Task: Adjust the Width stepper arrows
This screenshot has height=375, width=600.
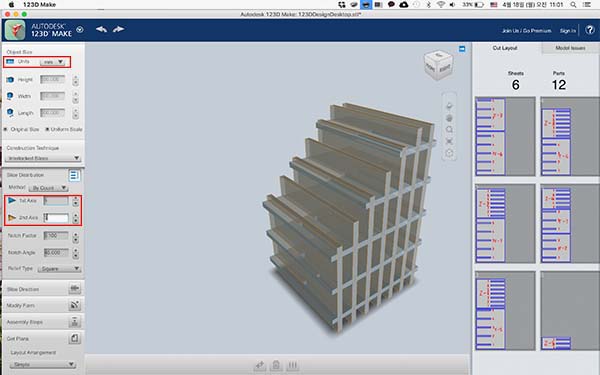Action: pyautogui.click(x=75, y=96)
